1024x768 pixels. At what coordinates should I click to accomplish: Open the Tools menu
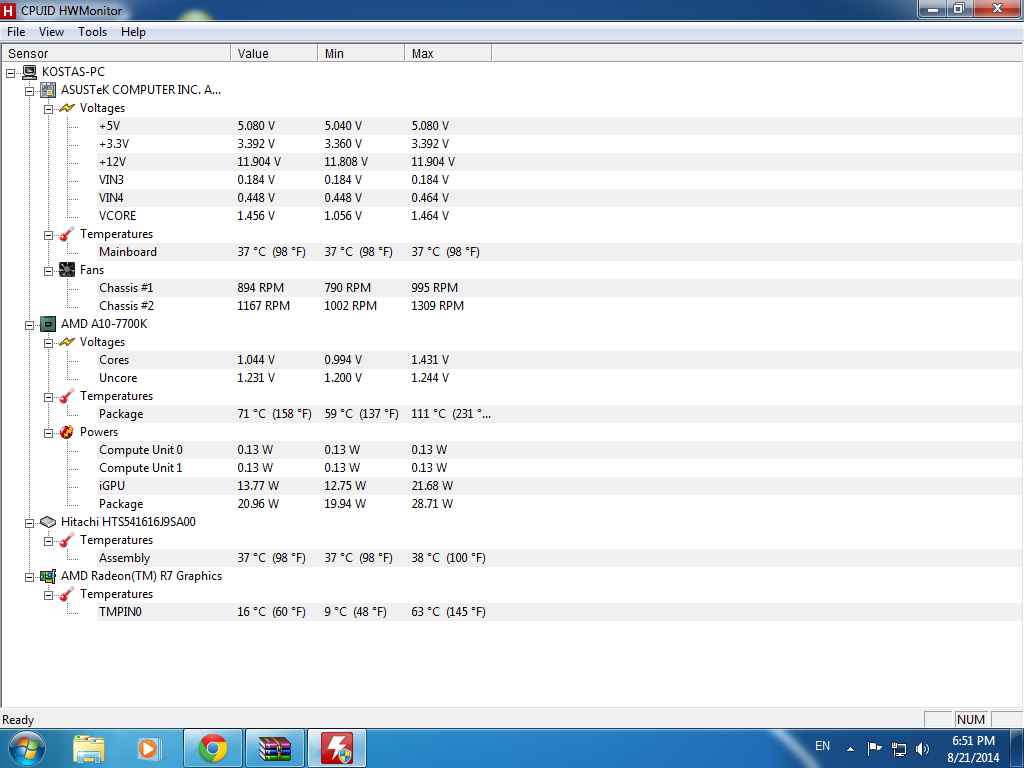pyautogui.click(x=92, y=32)
